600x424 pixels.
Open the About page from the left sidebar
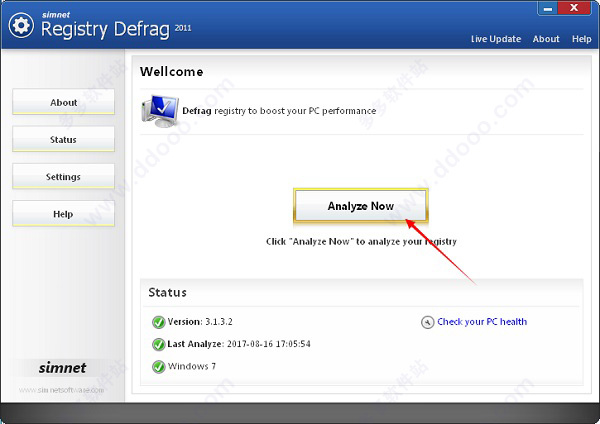[64, 102]
